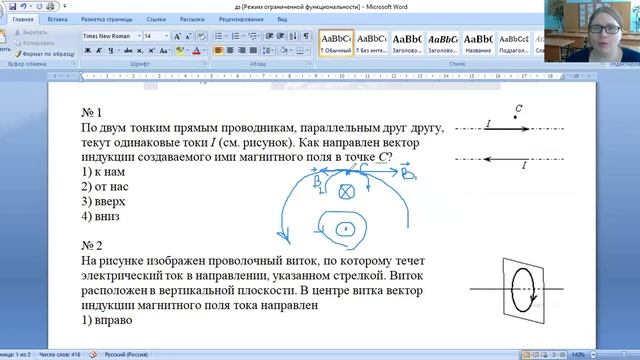Viewport: 640px width, 360px height.
Task: Toggle italic (К) formatting
Action: (x=99, y=51)
